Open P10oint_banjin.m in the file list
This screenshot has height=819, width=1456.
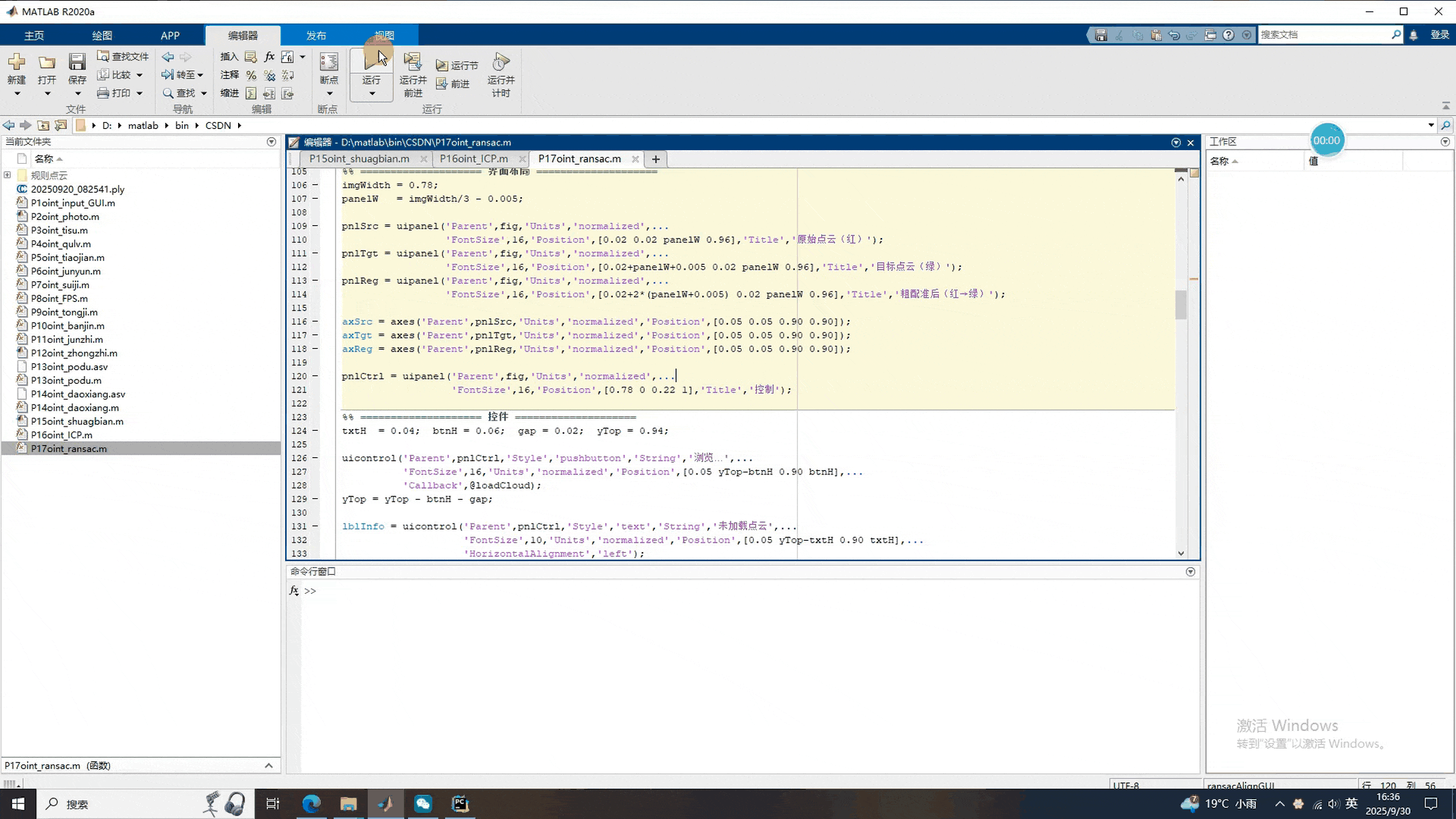(68, 326)
